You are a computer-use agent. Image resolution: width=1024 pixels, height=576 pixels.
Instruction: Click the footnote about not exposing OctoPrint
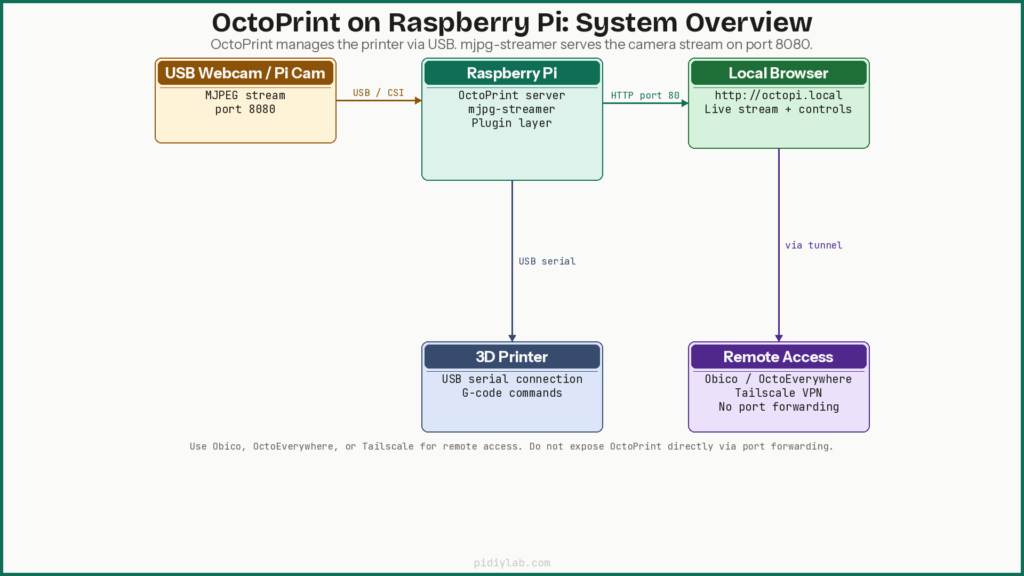coord(511,447)
